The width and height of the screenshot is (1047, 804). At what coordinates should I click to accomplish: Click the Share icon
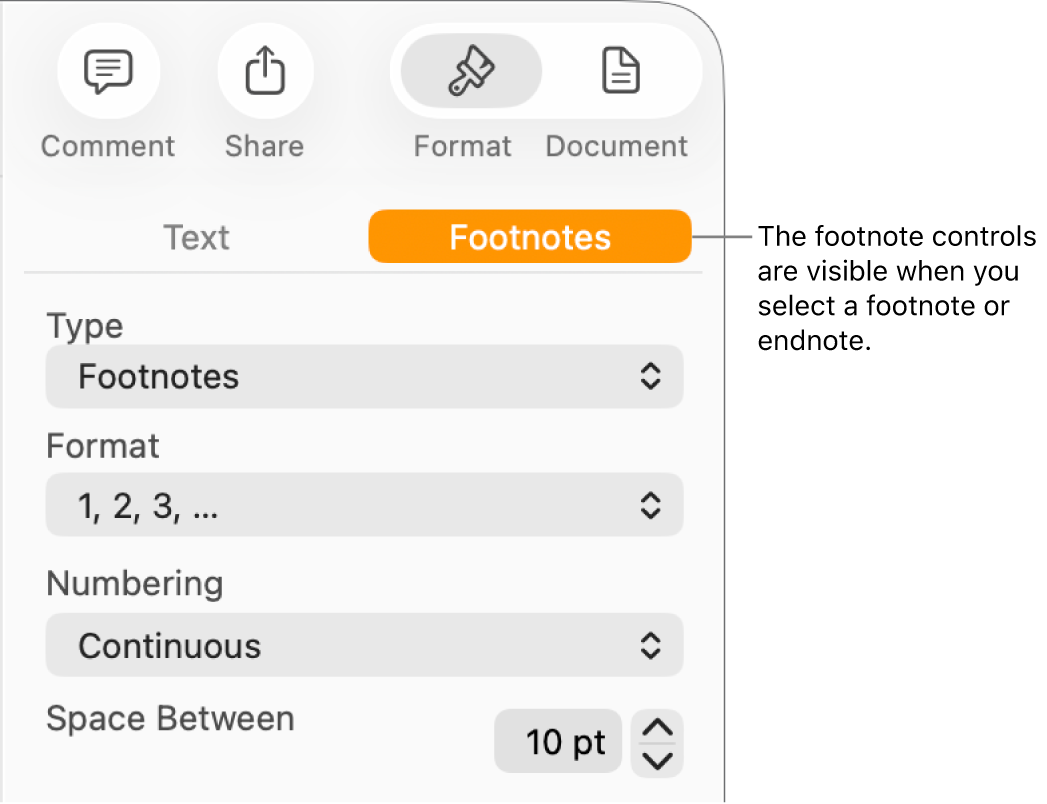coord(265,71)
